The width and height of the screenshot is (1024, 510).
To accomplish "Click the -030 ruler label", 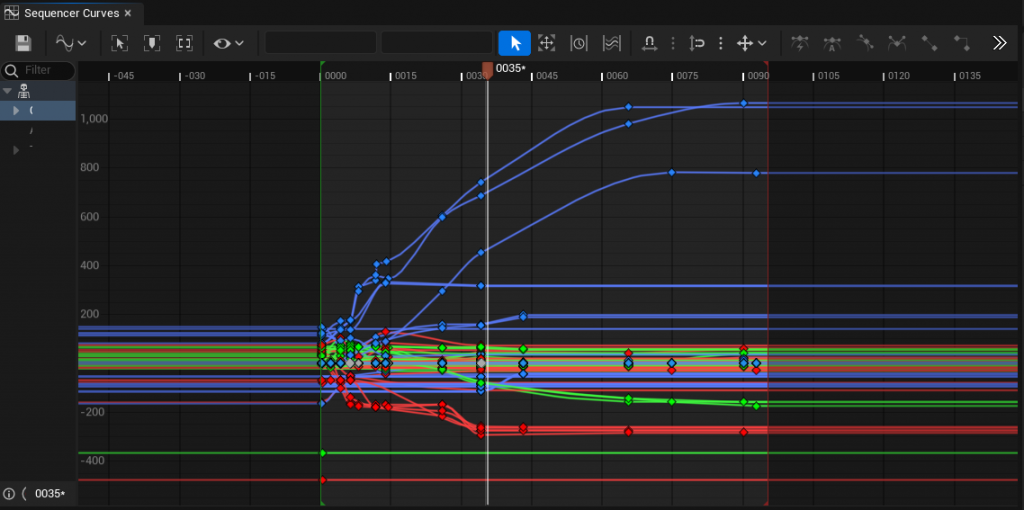I will tap(195, 76).
